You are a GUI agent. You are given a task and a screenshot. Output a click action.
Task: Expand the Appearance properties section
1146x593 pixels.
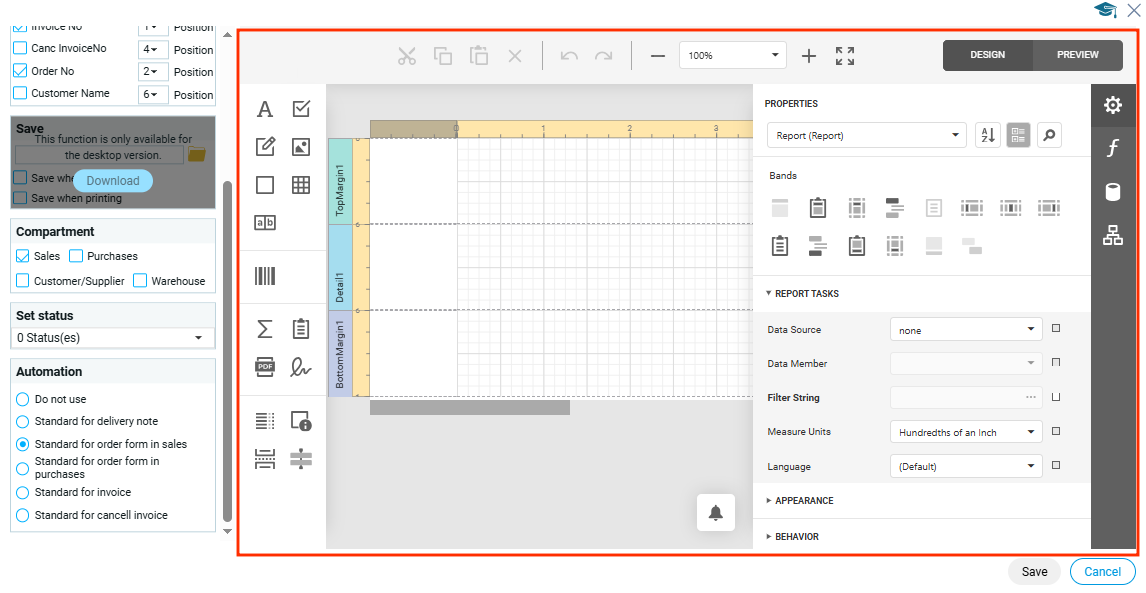(804, 501)
